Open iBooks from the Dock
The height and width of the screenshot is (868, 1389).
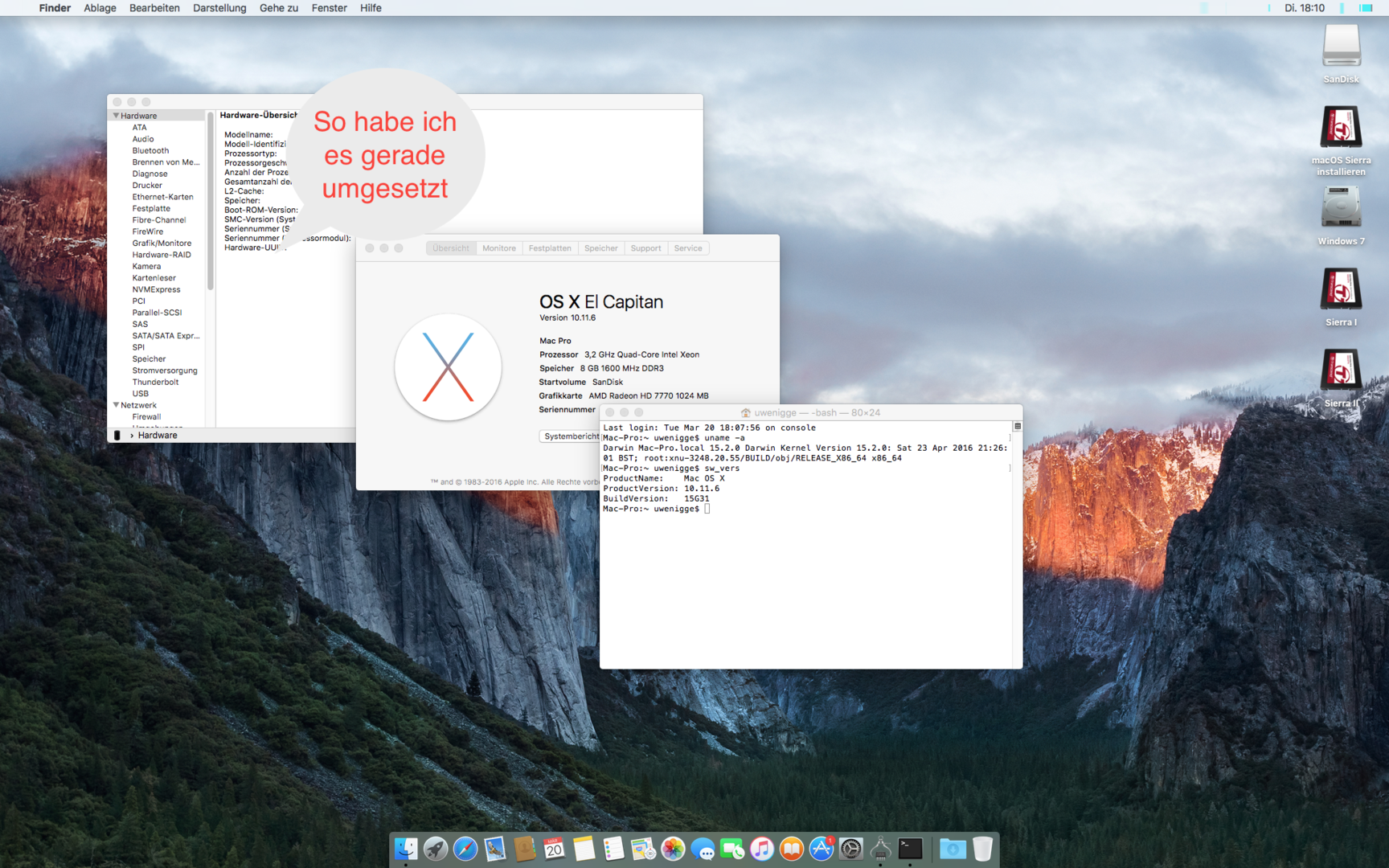(x=792, y=849)
